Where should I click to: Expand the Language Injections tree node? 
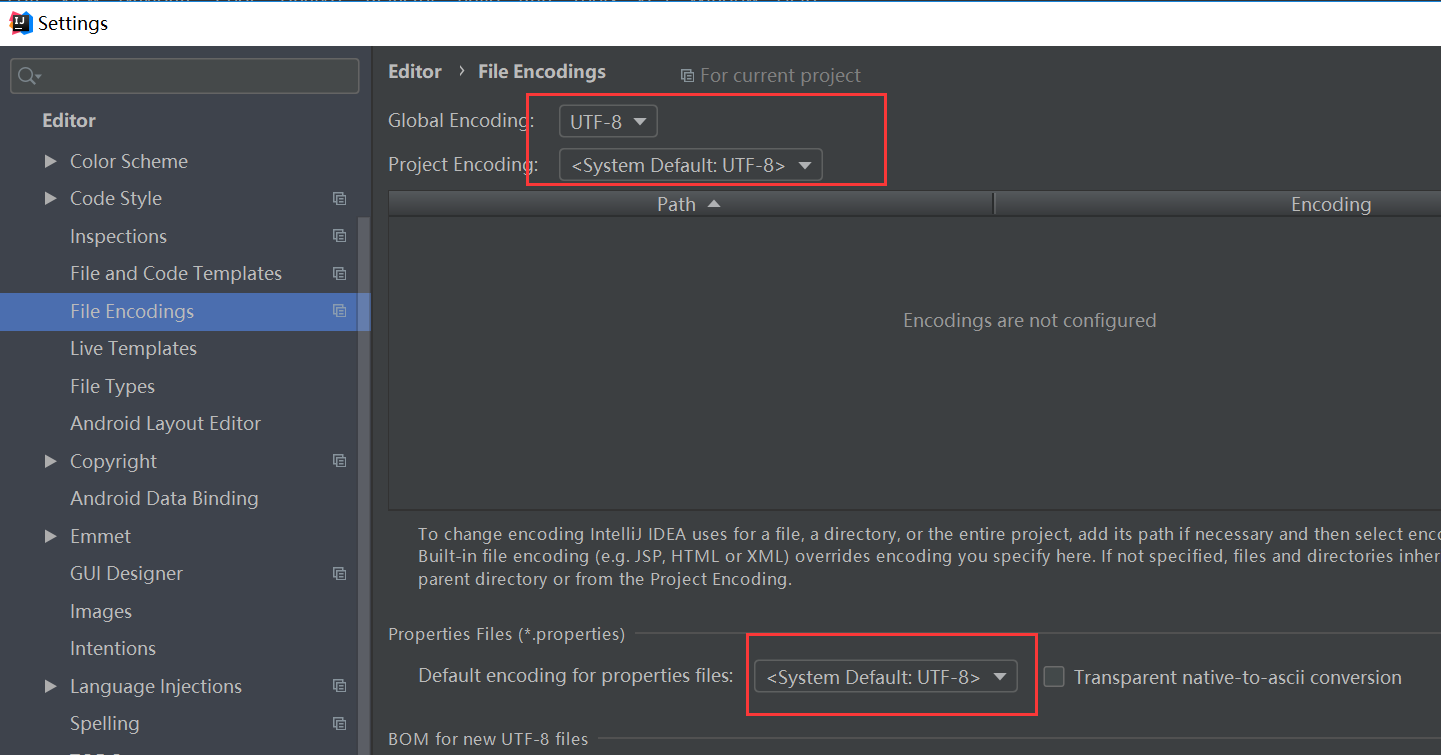pos(51,686)
